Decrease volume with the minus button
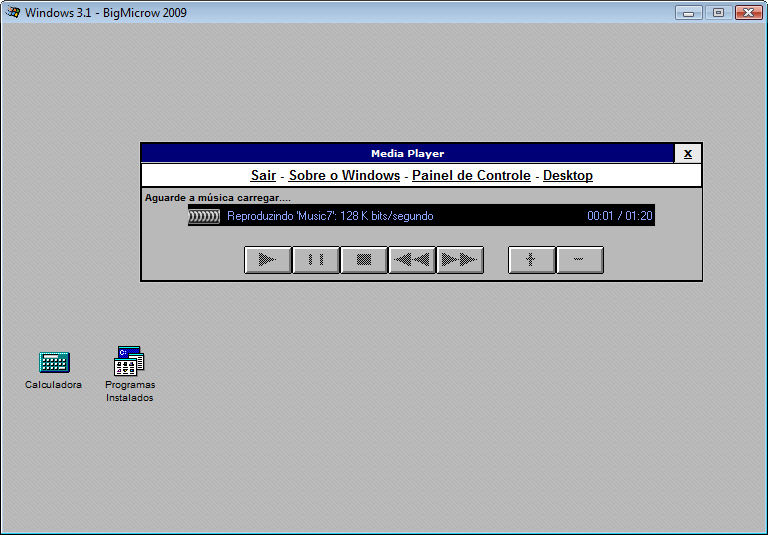This screenshot has width=768, height=535. click(x=580, y=260)
